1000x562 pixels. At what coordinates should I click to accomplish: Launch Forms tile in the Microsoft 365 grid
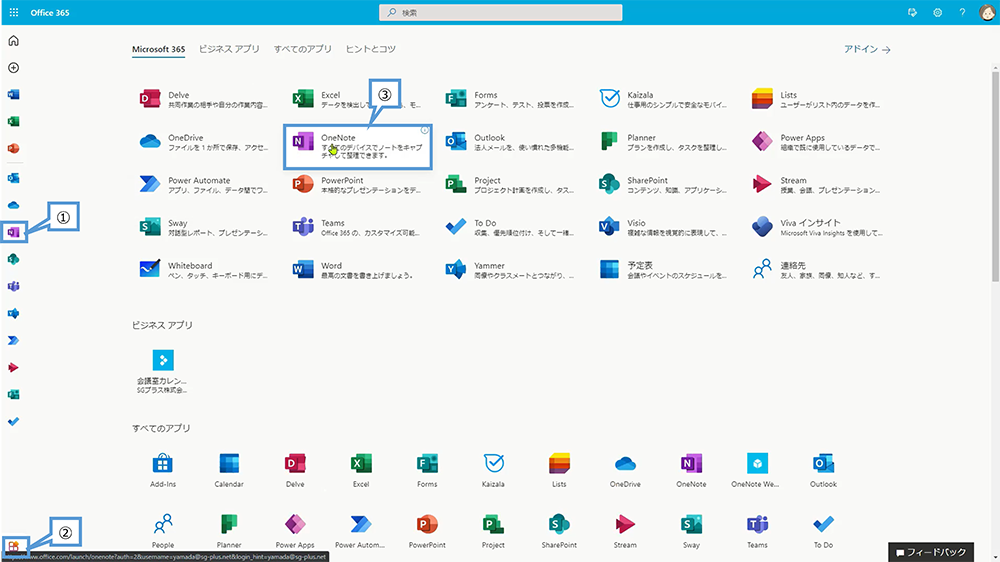click(510, 99)
